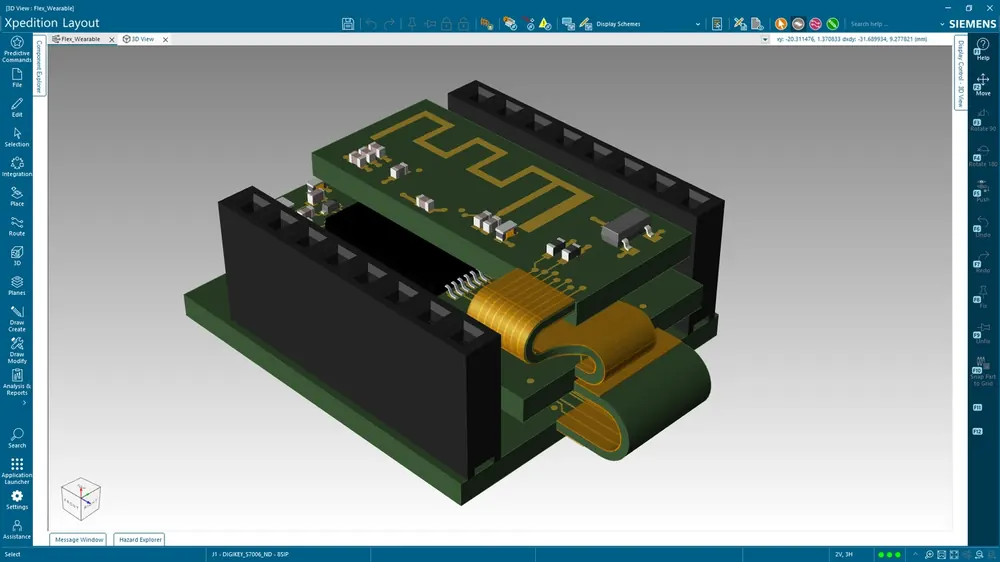
Task: Click the F12 action key
Action: 978,432
